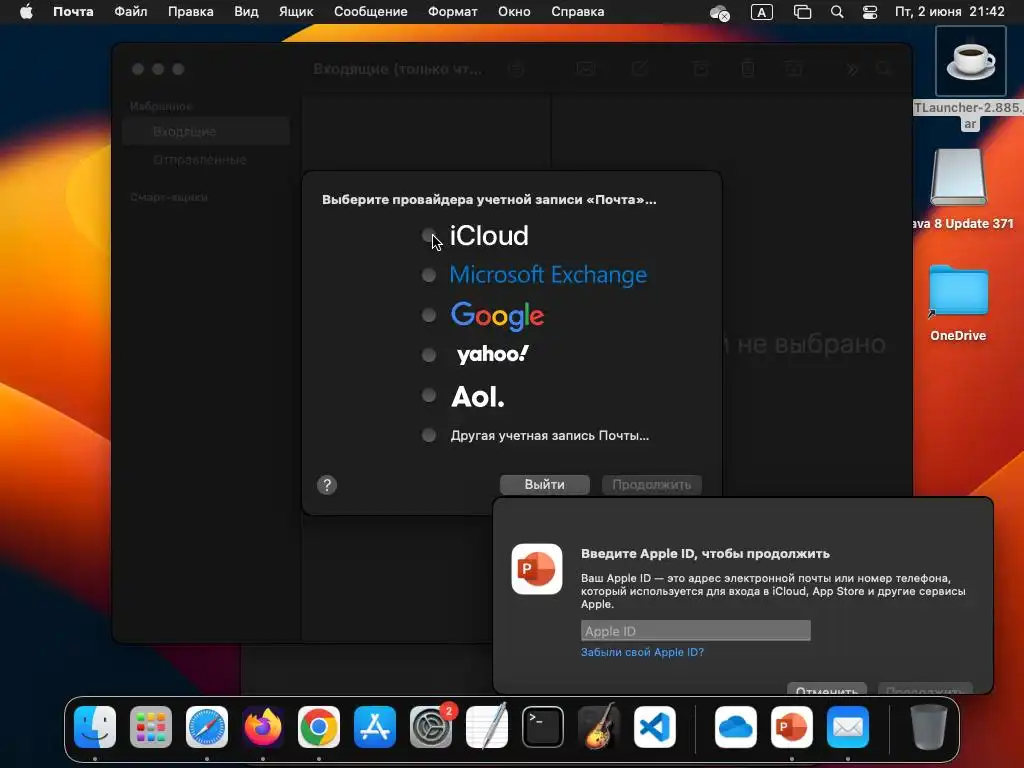The image size is (1024, 768).
Task: Click "Смарт-ящики" sidebar section header
Action: (x=168, y=197)
